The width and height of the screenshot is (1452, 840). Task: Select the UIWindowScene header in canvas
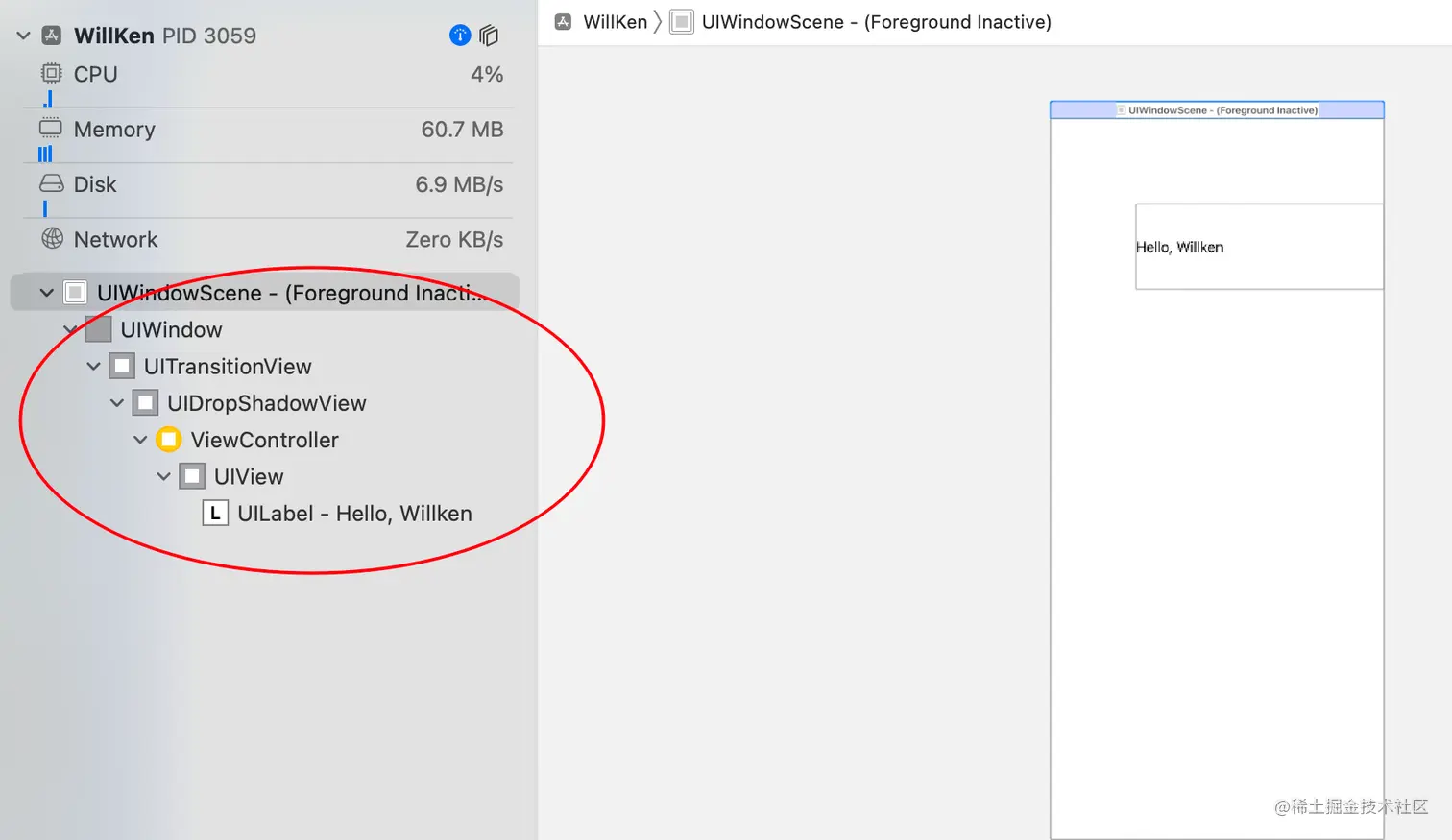point(1217,110)
